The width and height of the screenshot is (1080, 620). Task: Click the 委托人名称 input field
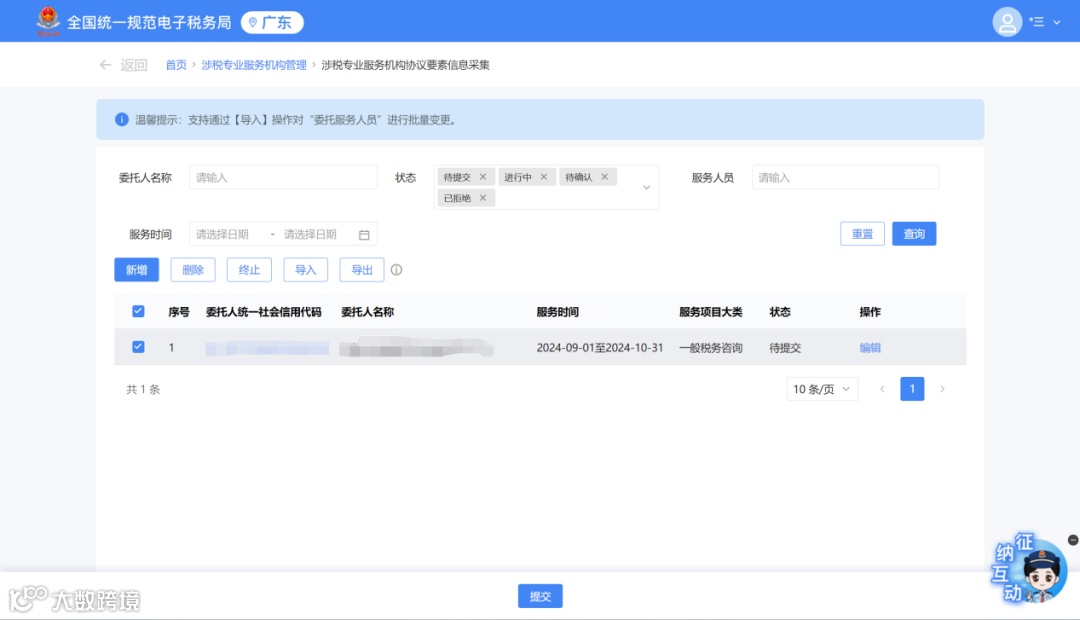pyautogui.click(x=283, y=176)
